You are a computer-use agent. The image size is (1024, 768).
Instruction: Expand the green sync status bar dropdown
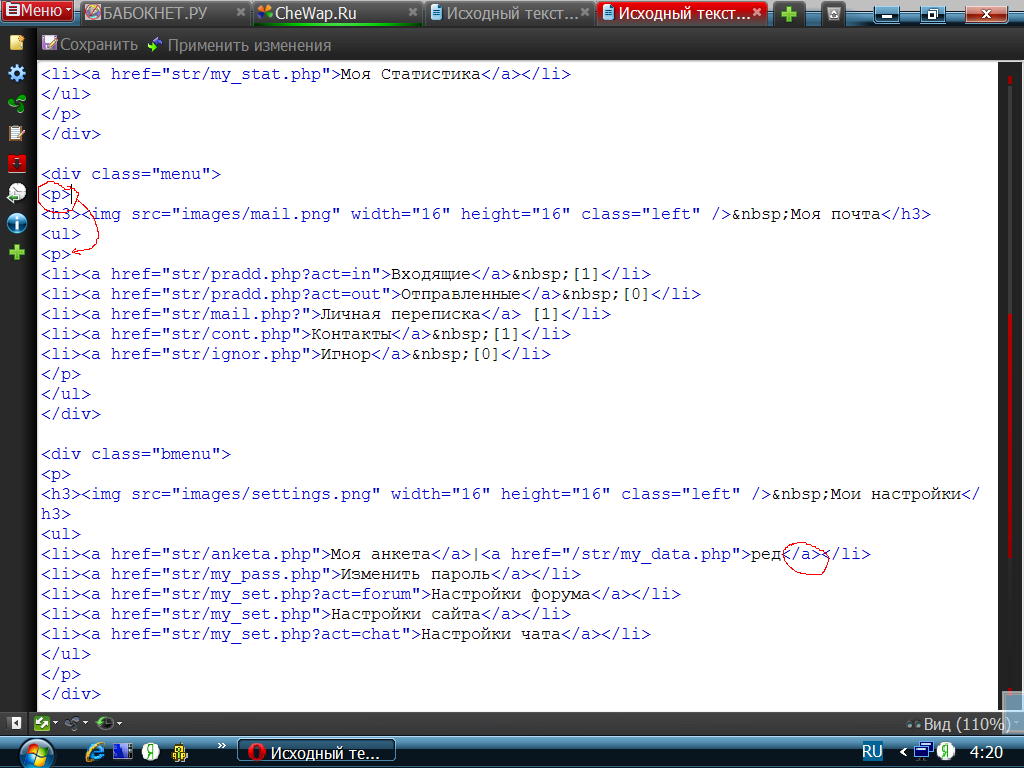54,722
